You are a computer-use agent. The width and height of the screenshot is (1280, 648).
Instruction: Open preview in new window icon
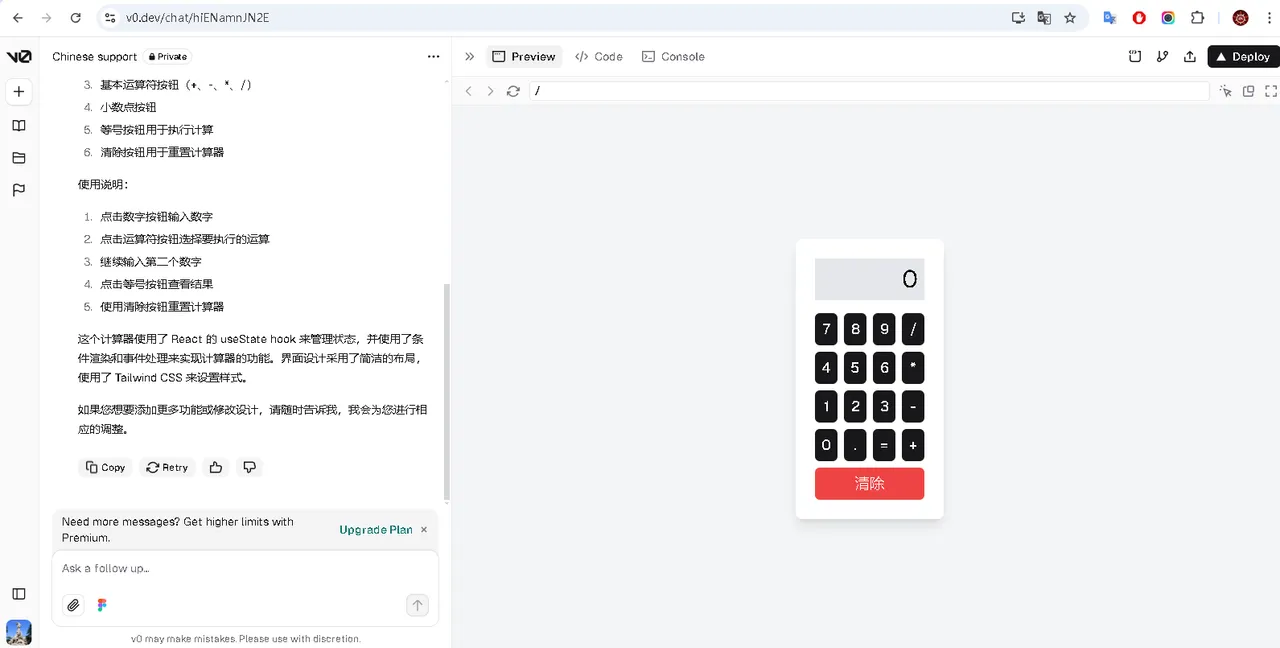(x=1249, y=91)
